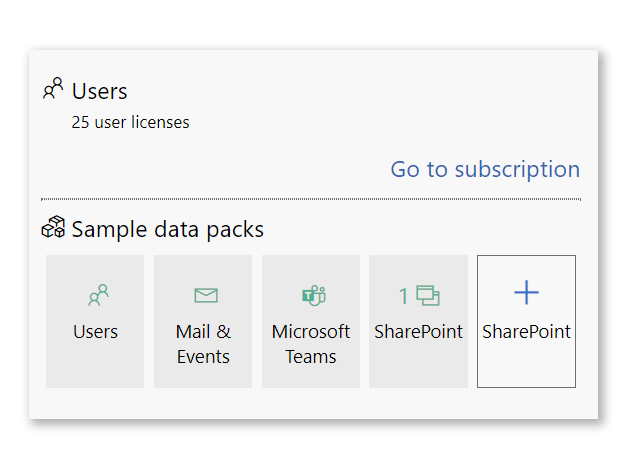Click the dotted divider below subscription link
The width and height of the screenshot is (630, 472).
pyautogui.click(x=310, y=199)
